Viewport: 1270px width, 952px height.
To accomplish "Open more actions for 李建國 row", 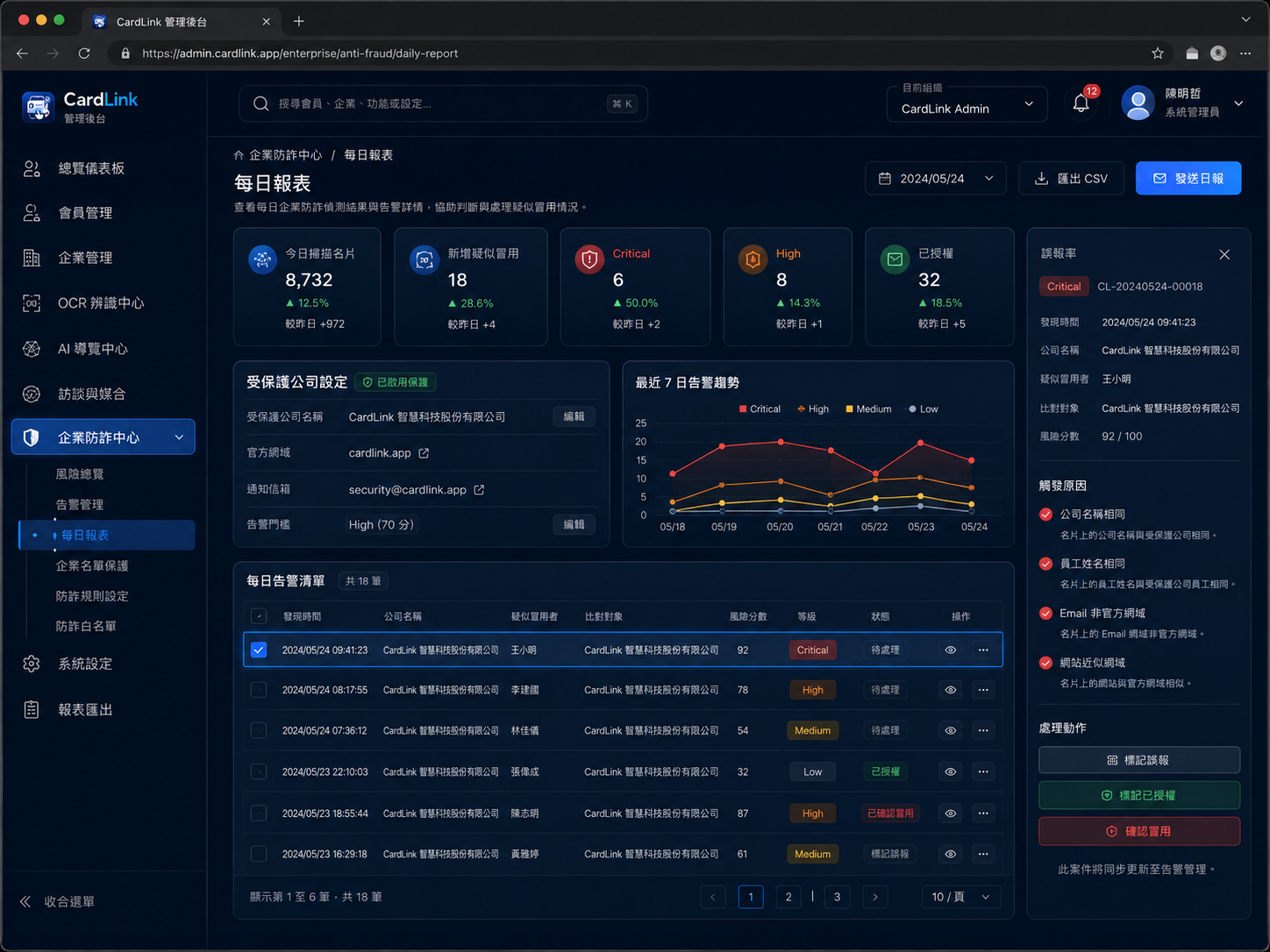I will point(983,690).
